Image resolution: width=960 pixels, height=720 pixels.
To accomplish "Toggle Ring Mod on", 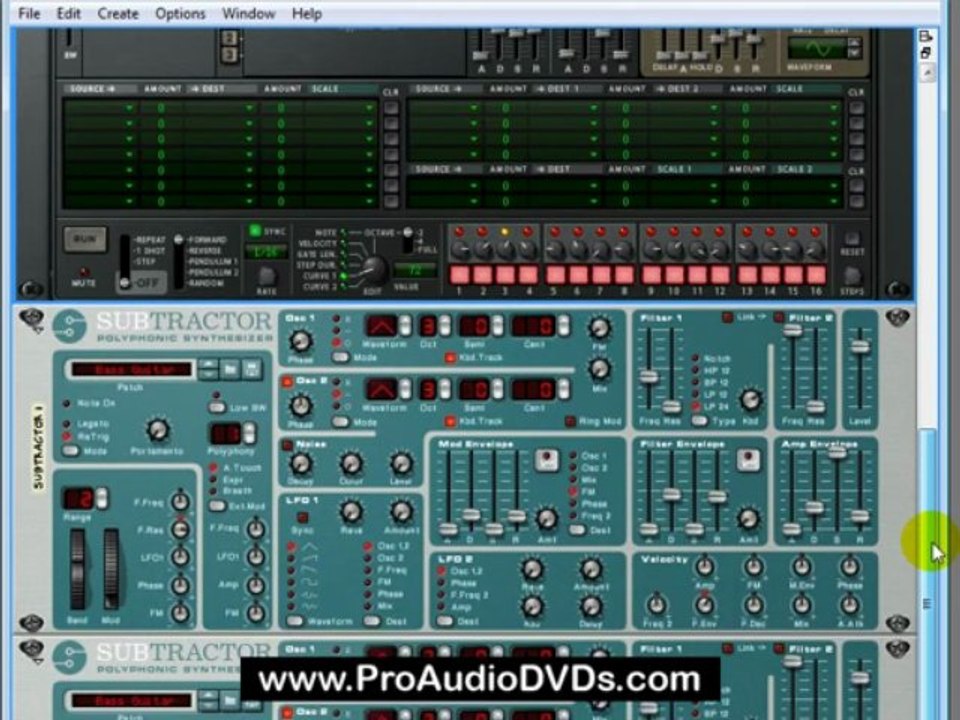I will 570,421.
